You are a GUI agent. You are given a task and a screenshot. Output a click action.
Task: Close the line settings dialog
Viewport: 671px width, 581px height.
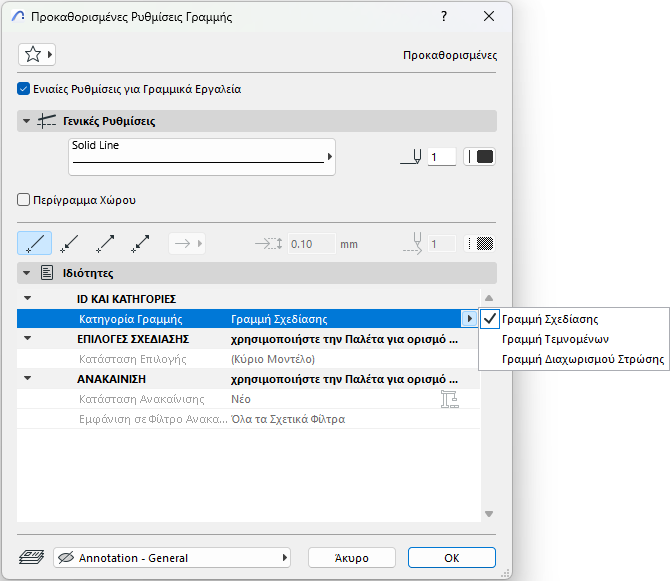tap(489, 17)
